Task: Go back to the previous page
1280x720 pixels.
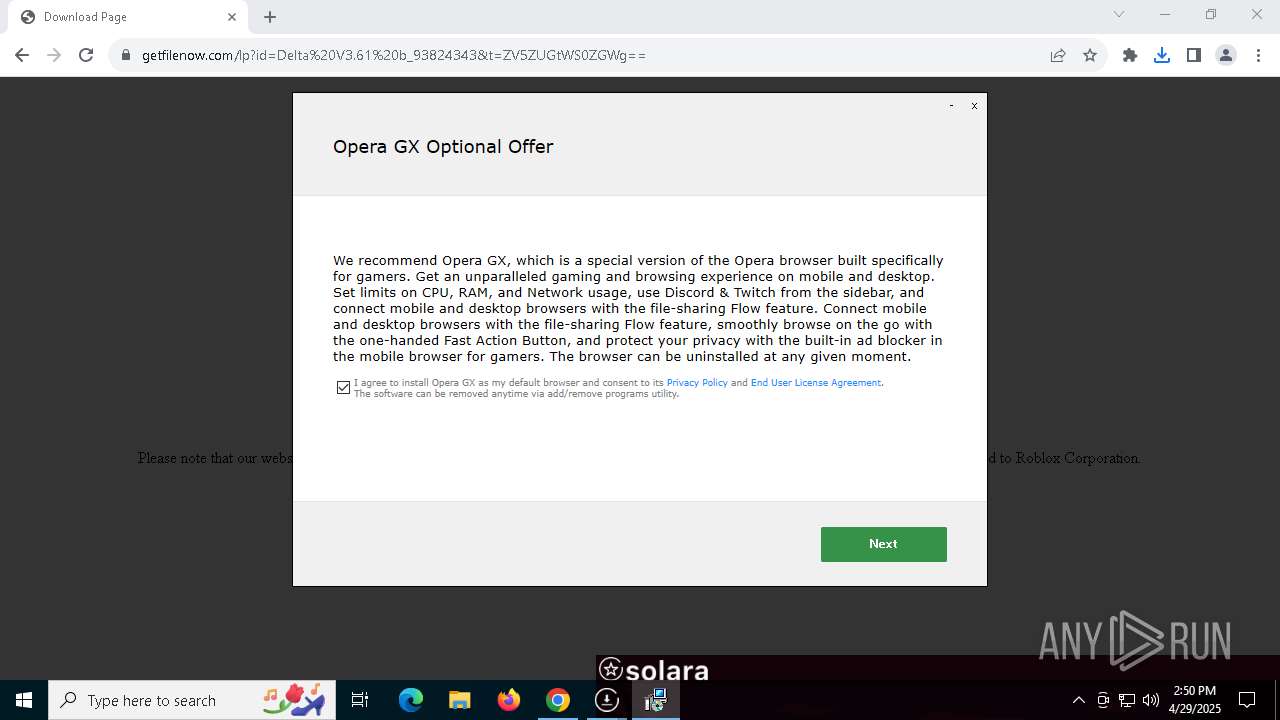Action: click(x=22, y=55)
